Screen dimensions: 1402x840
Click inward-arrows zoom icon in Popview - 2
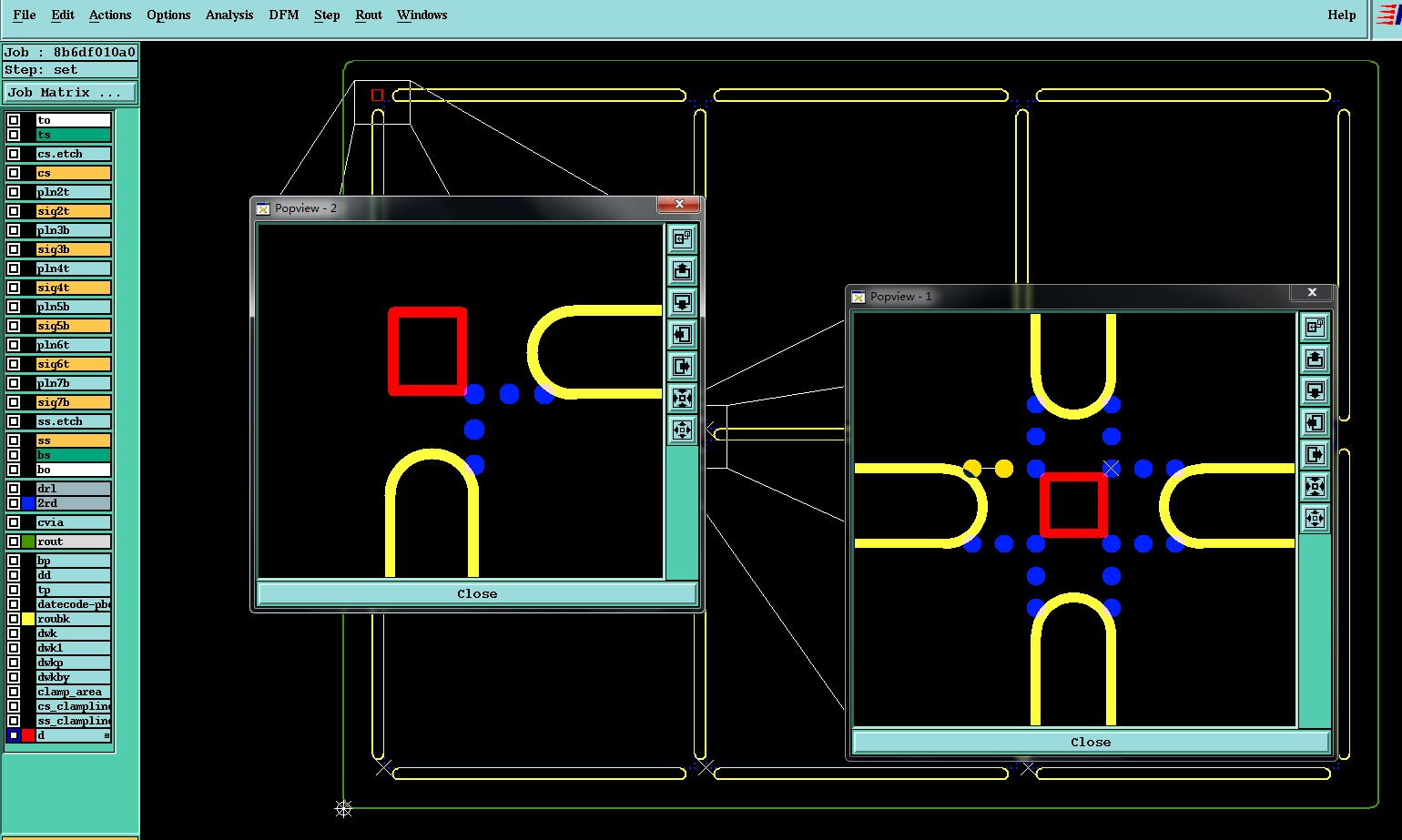(682, 398)
